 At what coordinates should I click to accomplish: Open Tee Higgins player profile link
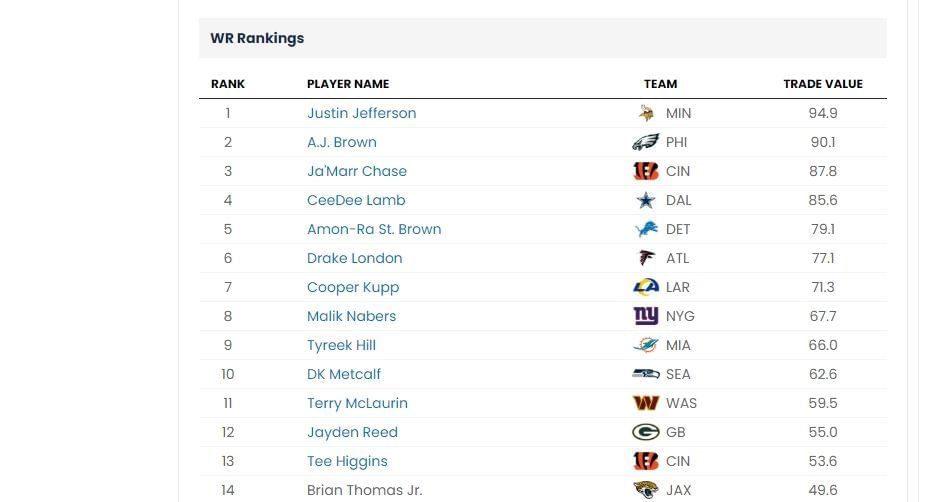347,461
